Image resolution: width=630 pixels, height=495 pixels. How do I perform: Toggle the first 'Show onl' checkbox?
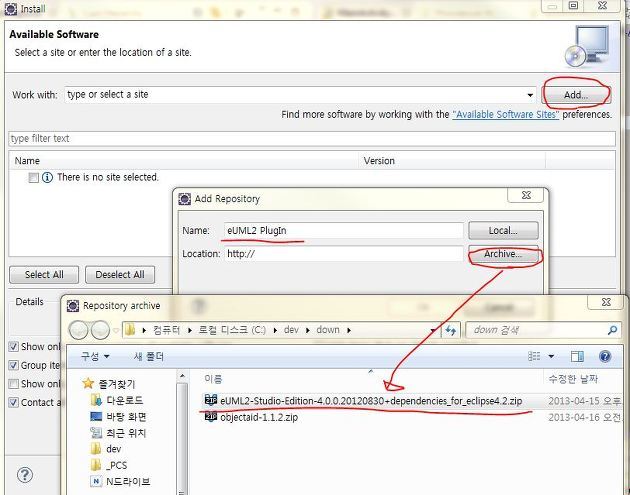(x=14, y=346)
